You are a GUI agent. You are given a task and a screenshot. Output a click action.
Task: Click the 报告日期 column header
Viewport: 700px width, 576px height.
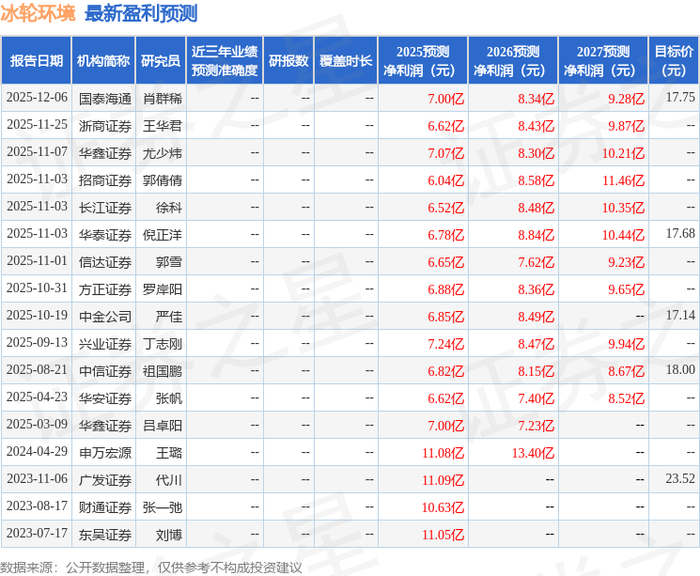pyautogui.click(x=36, y=61)
